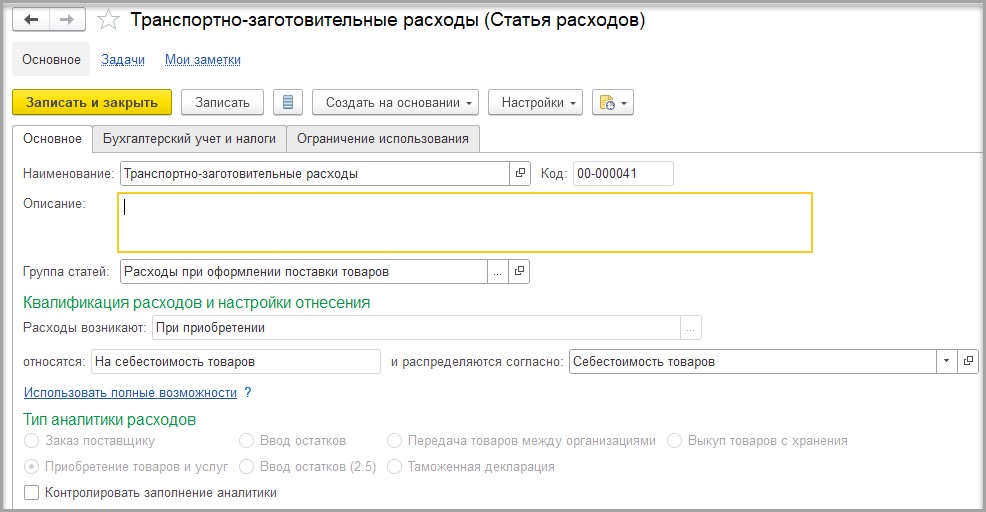This screenshot has width=986, height=512.
Task: Click into the Описание text area
Action: tap(465, 223)
